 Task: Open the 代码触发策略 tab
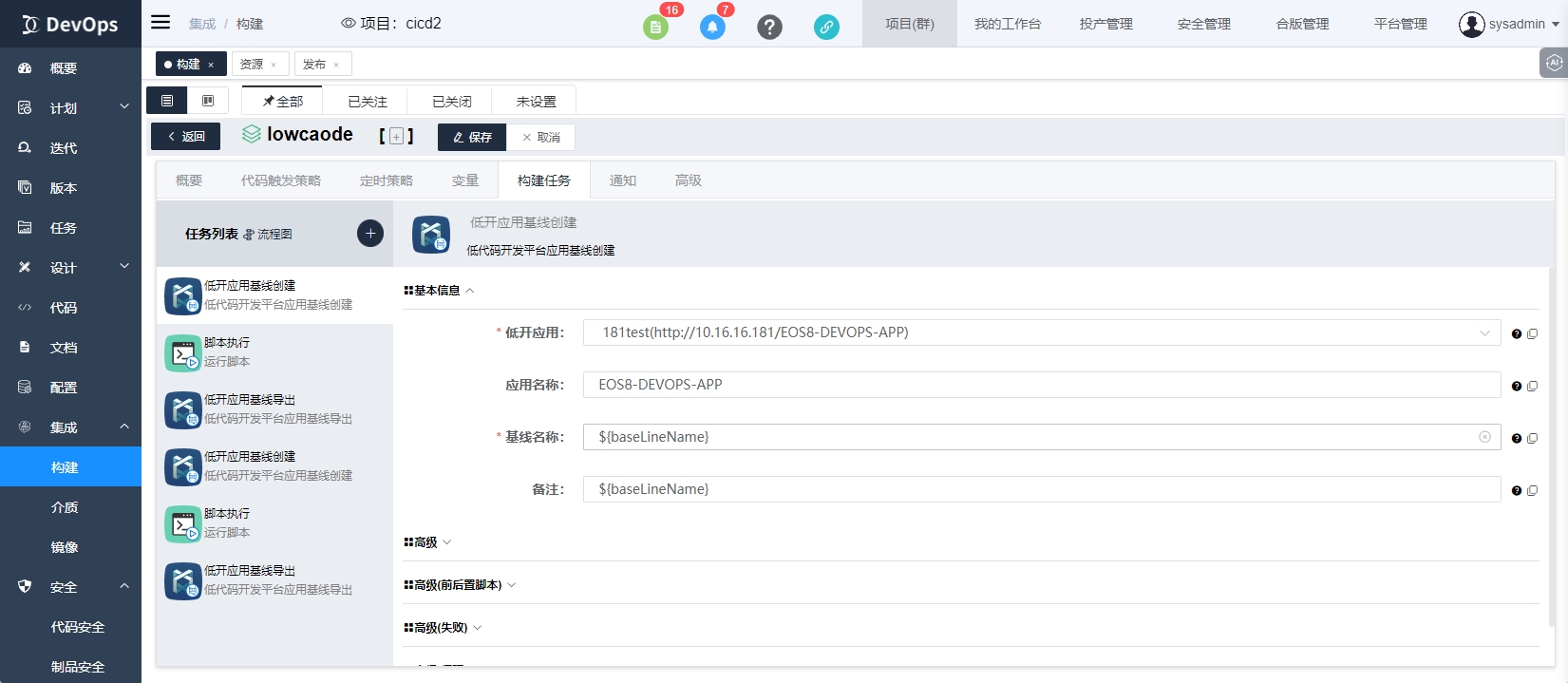(280, 180)
